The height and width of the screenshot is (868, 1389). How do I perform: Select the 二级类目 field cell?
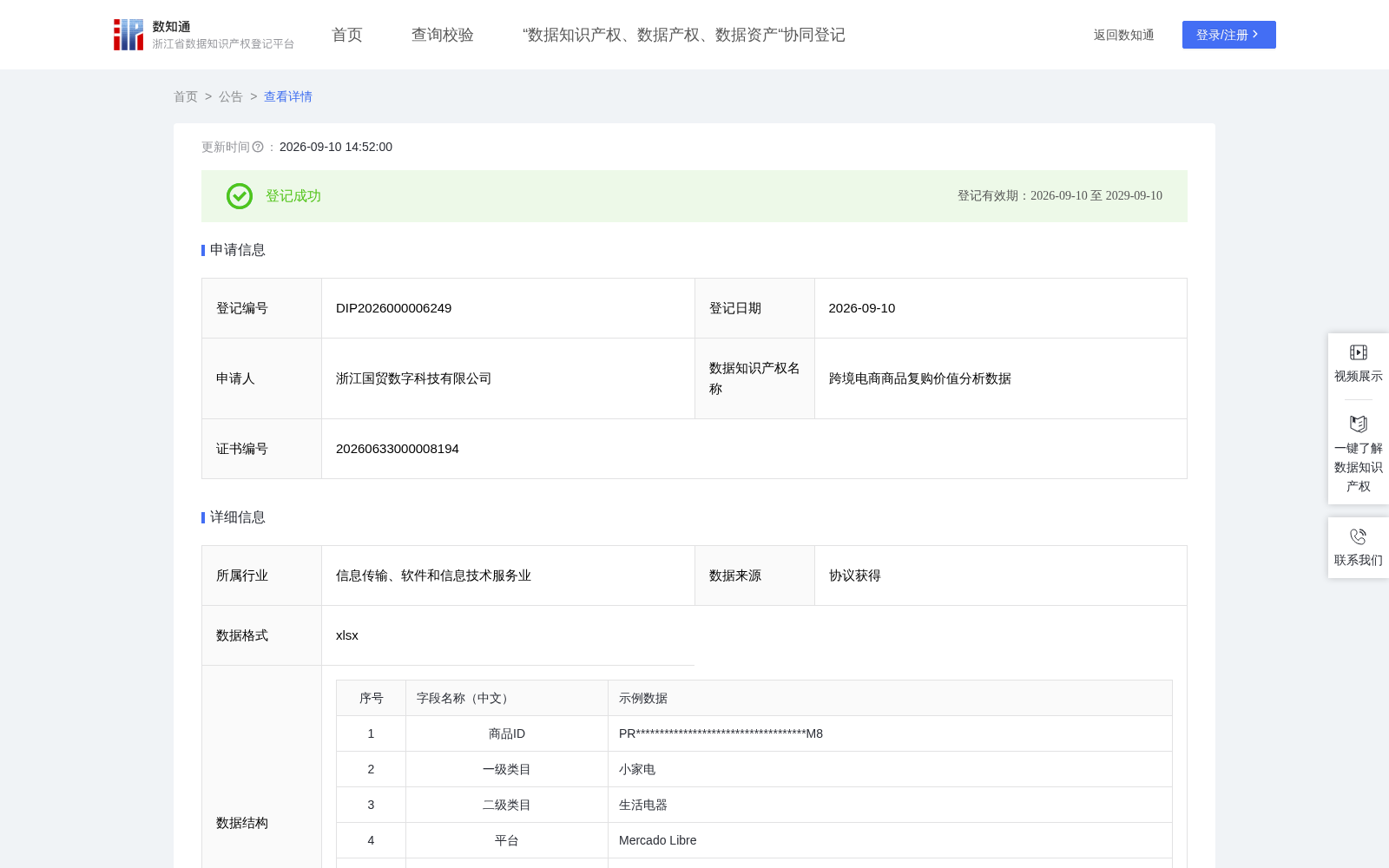pyautogui.click(x=507, y=805)
